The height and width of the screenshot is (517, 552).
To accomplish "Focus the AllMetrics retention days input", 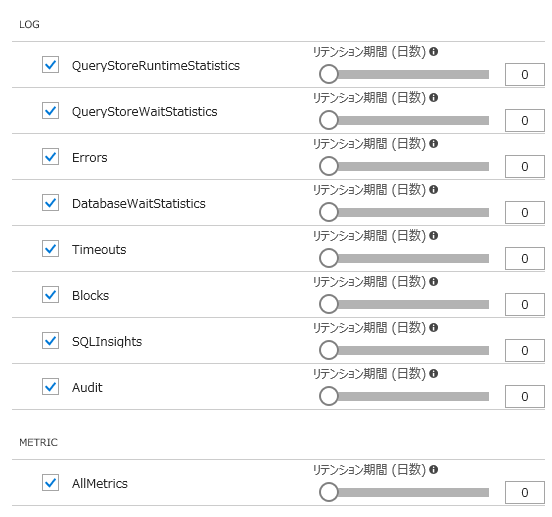I will 525,493.
